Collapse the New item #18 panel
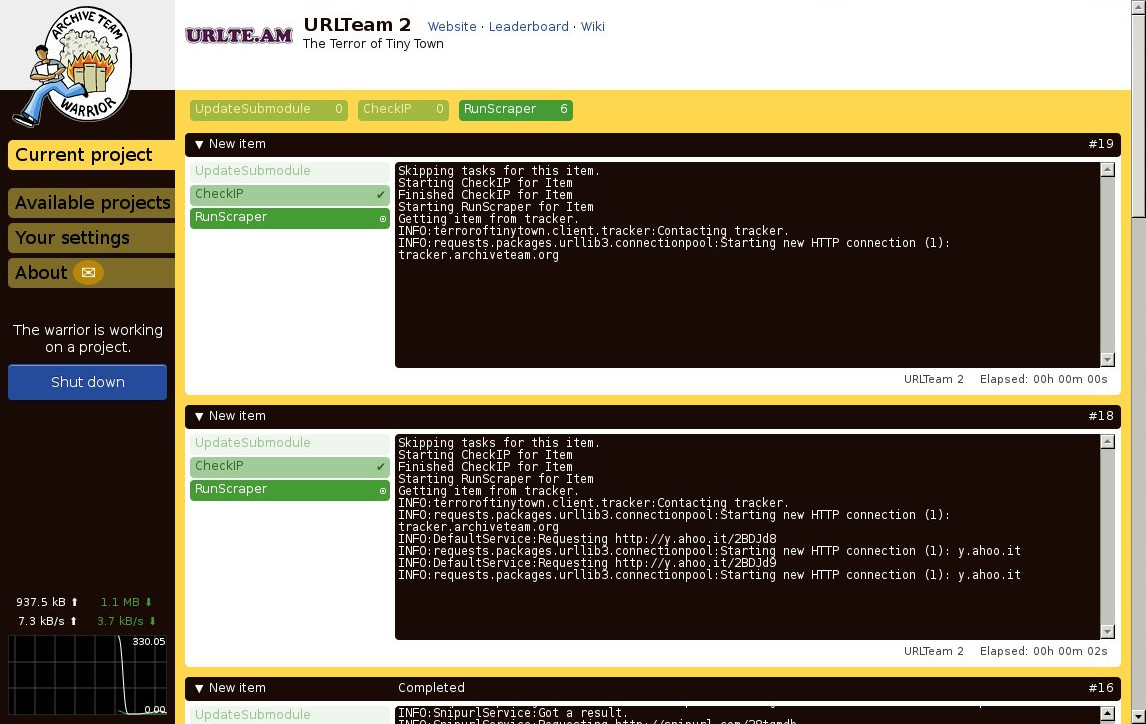The height and width of the screenshot is (724, 1146). tap(199, 416)
